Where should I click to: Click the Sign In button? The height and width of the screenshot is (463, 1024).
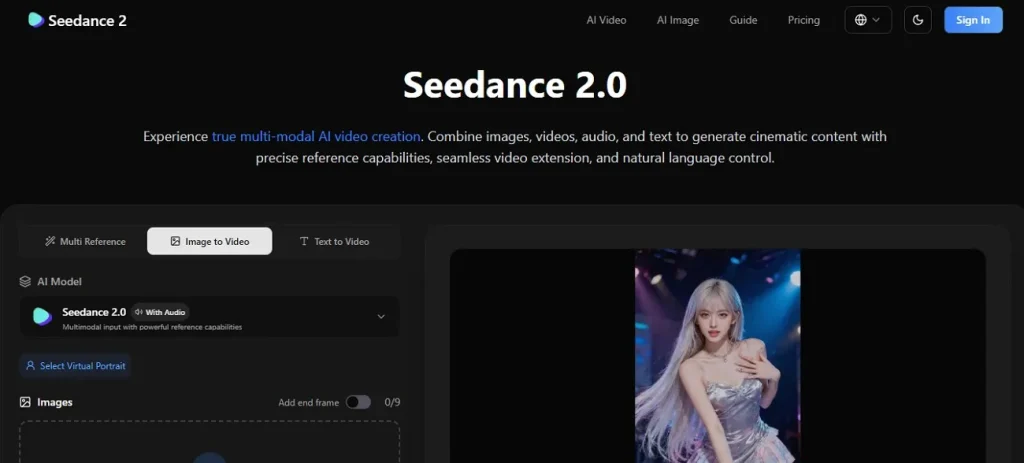tap(973, 20)
